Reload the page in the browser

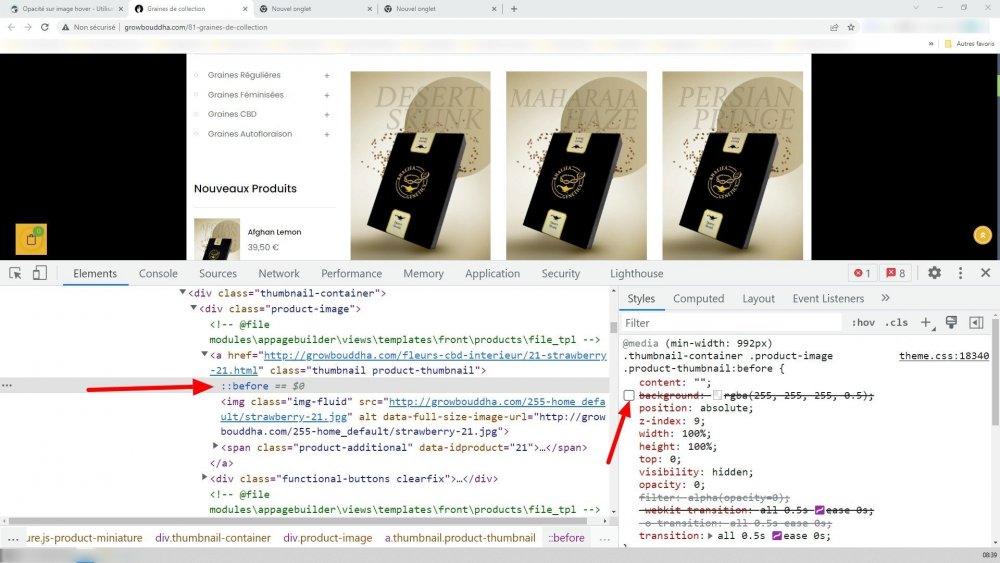(45, 27)
